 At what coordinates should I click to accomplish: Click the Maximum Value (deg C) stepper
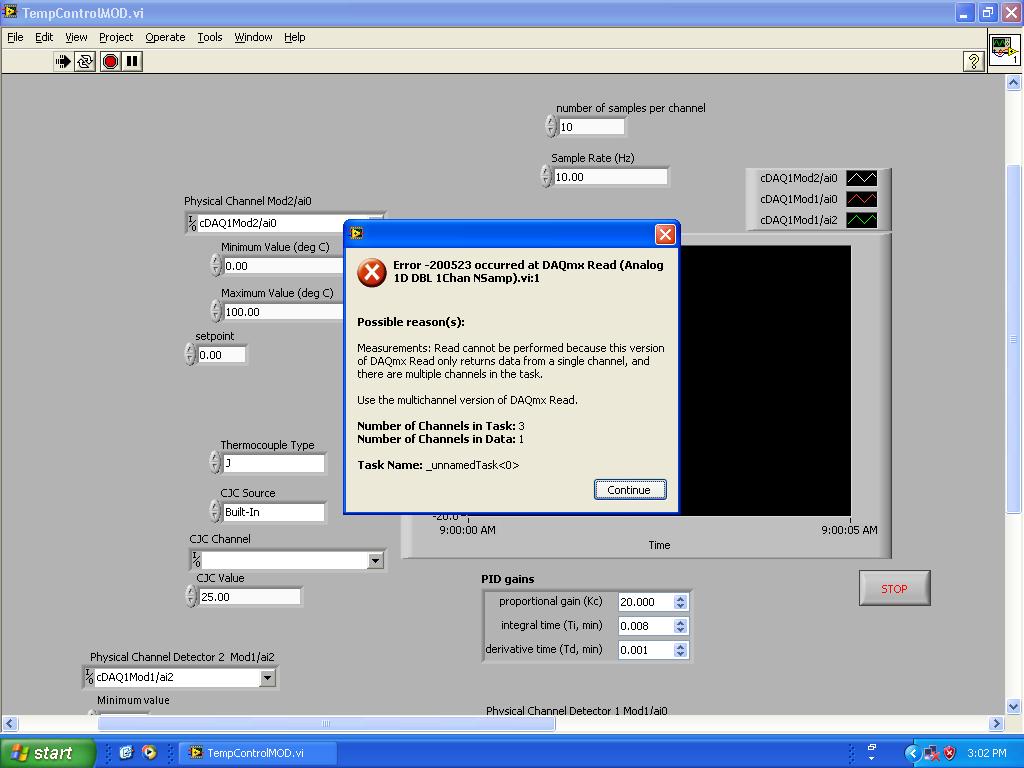[x=216, y=312]
